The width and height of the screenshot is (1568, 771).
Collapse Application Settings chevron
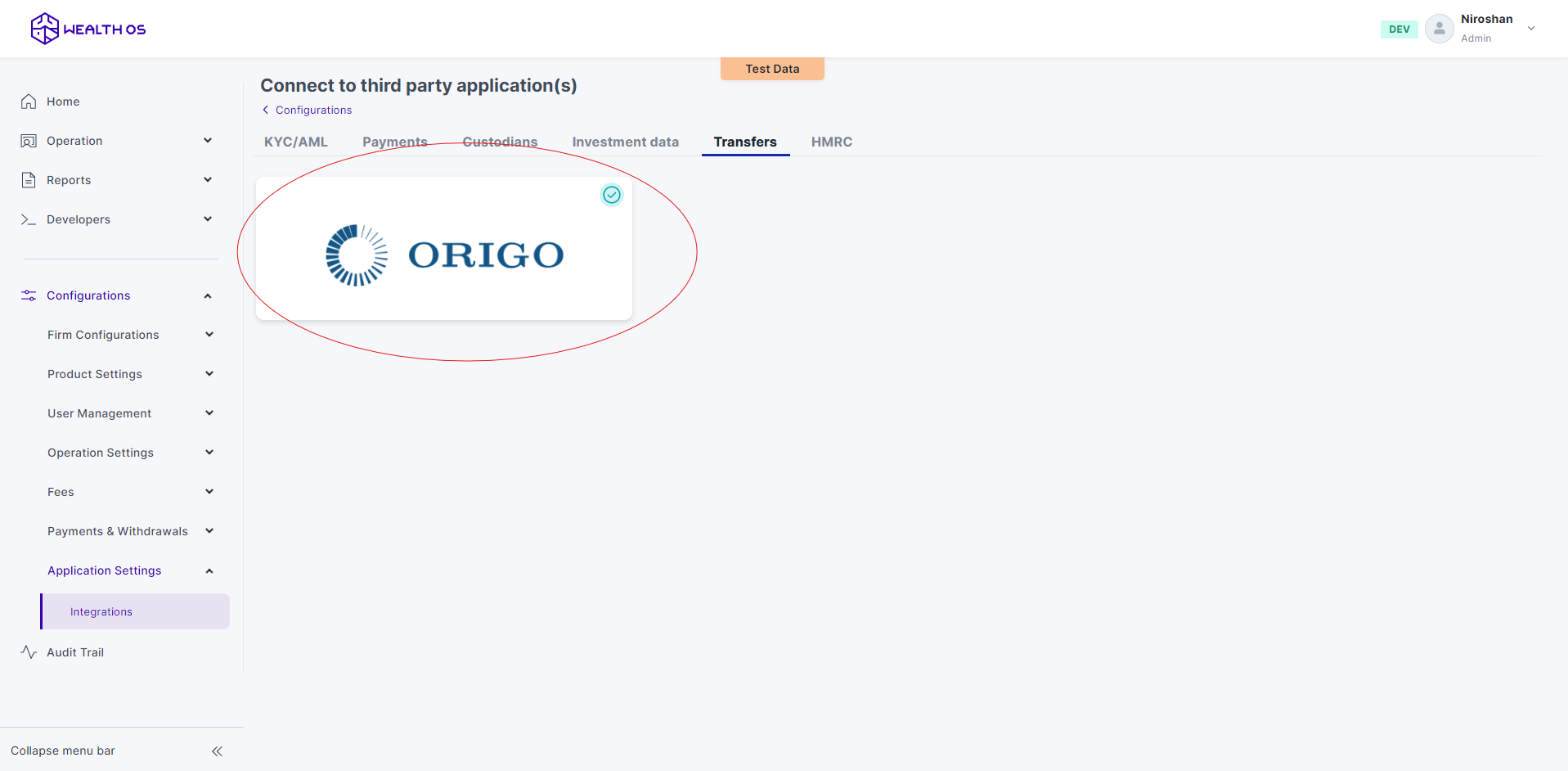209,570
